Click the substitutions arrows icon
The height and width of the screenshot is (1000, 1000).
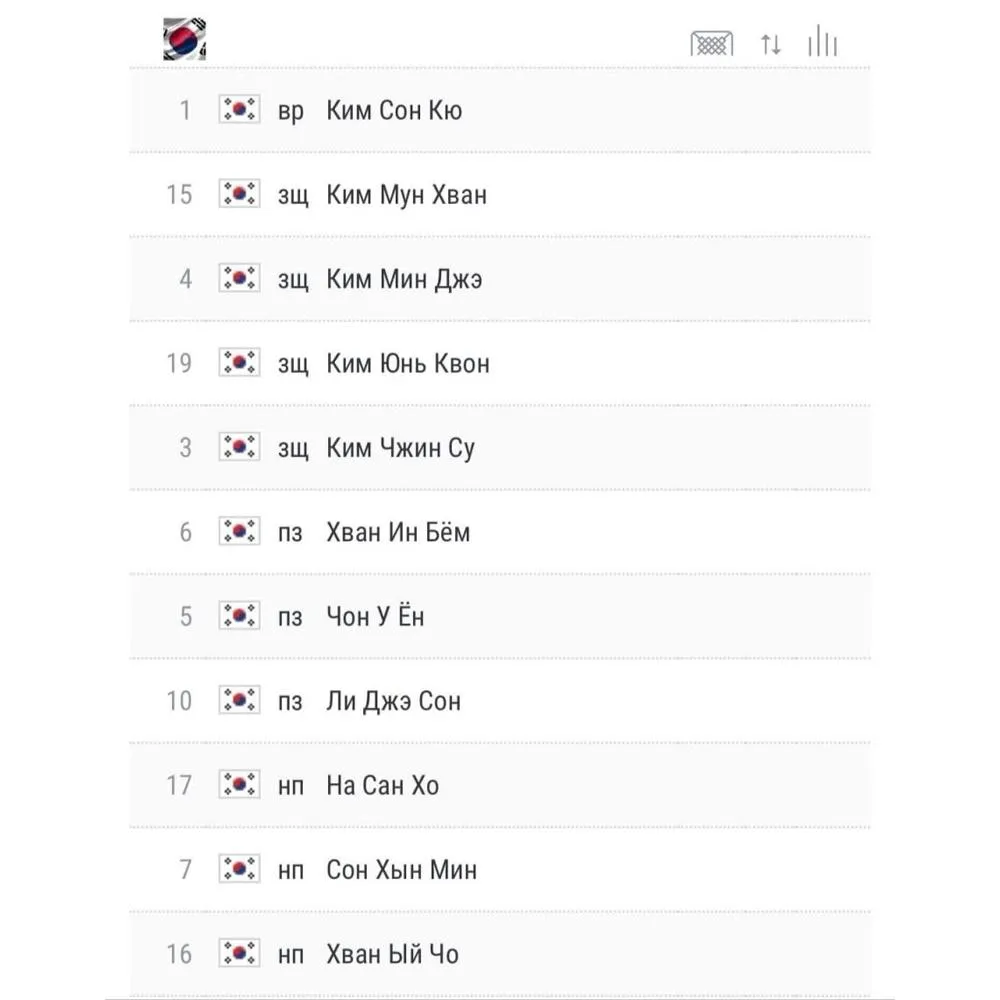click(x=770, y=44)
